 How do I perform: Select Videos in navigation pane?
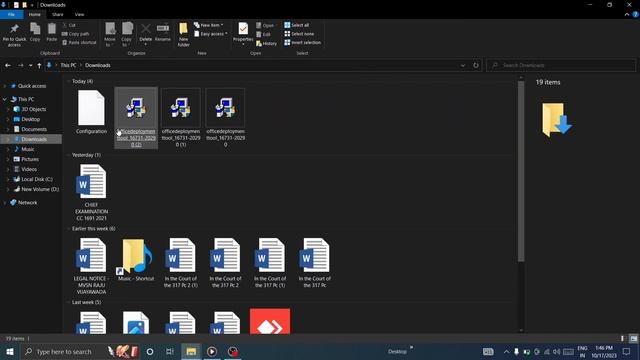29,169
